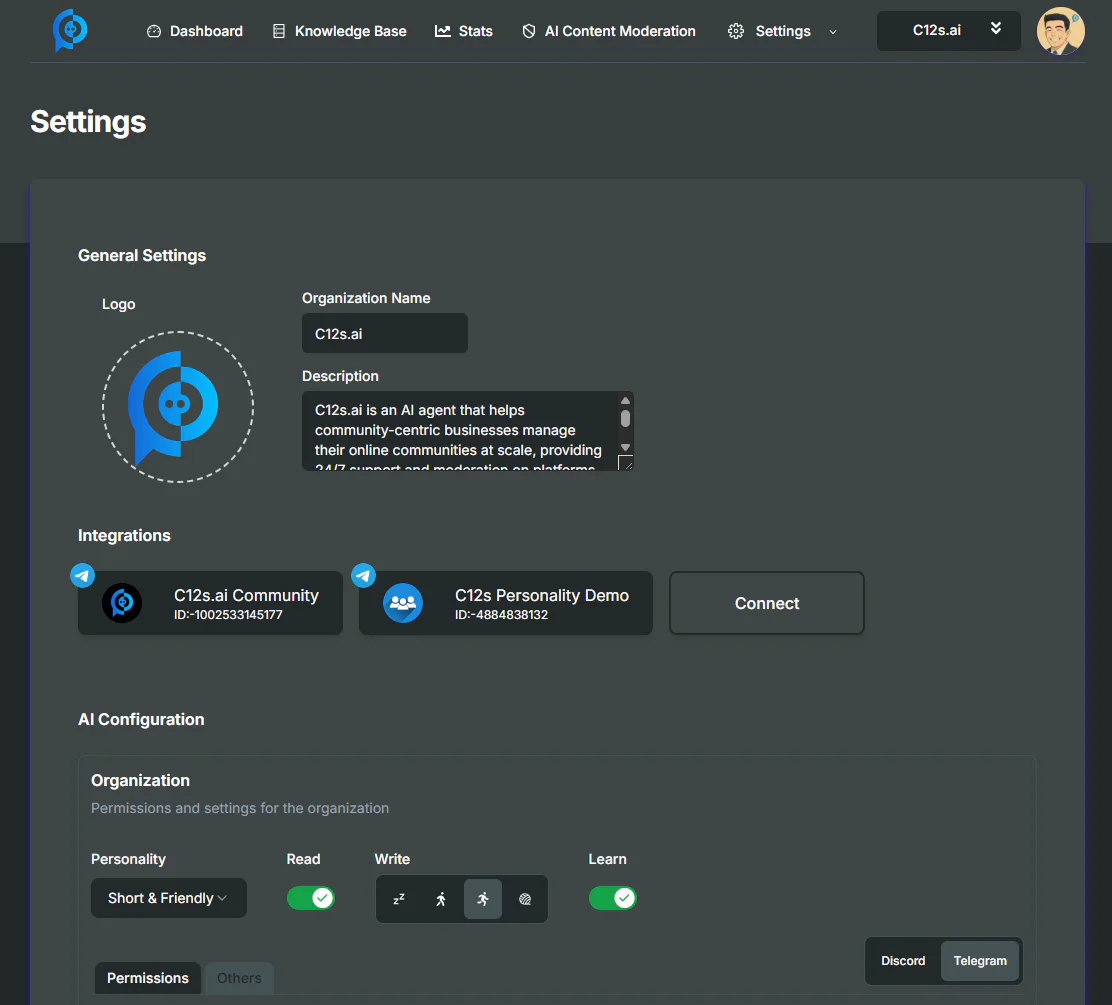This screenshot has width=1112, height=1005.
Task: Toggle the Read permission switch
Action: (x=311, y=898)
